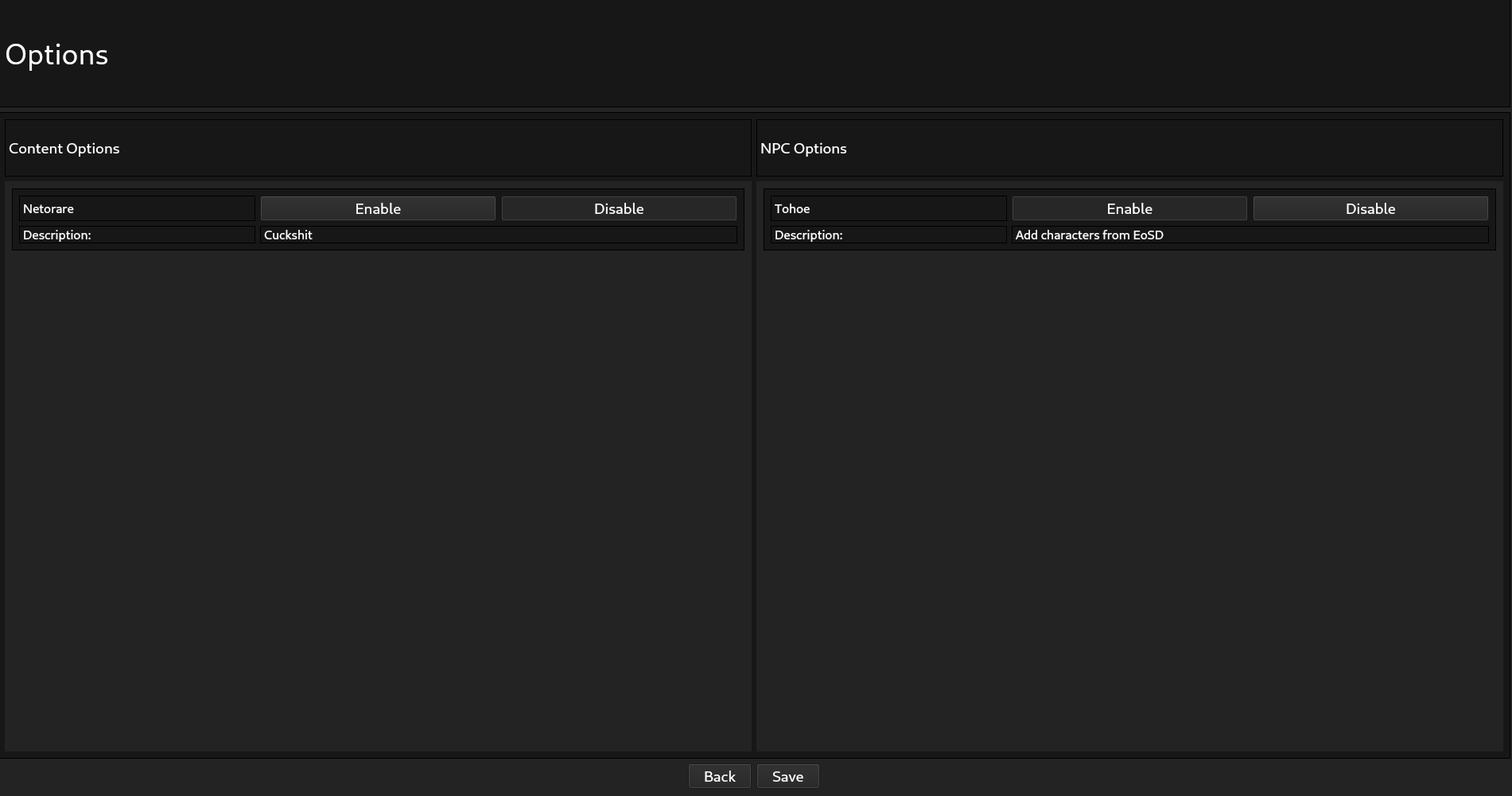The width and height of the screenshot is (1512, 796).
Task: Select the Netorare option name field
Action: (x=137, y=208)
